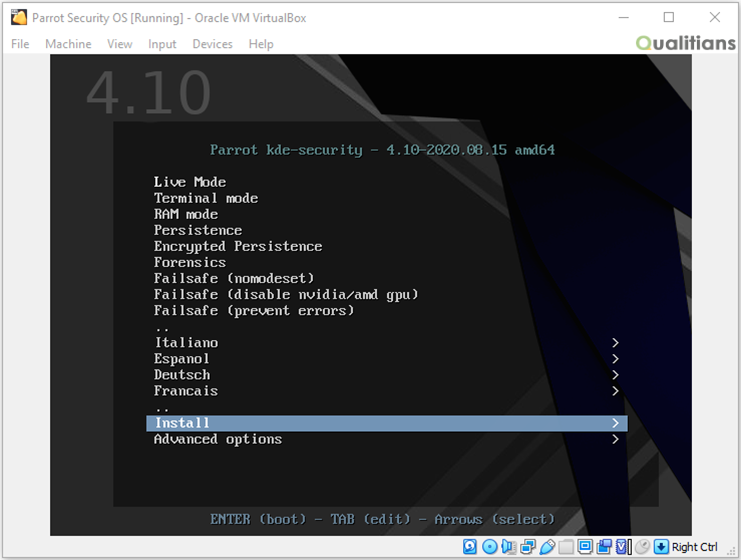741x560 pixels.
Task: Expand the Espanol submenu arrow
Action: point(615,359)
